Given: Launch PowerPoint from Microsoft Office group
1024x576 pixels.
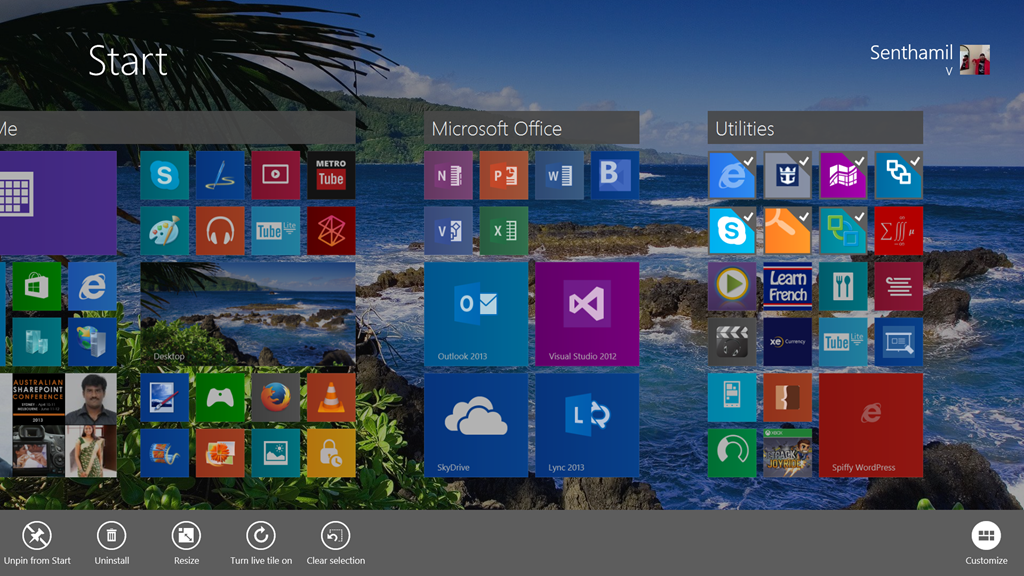Looking at the screenshot, I should click(504, 175).
